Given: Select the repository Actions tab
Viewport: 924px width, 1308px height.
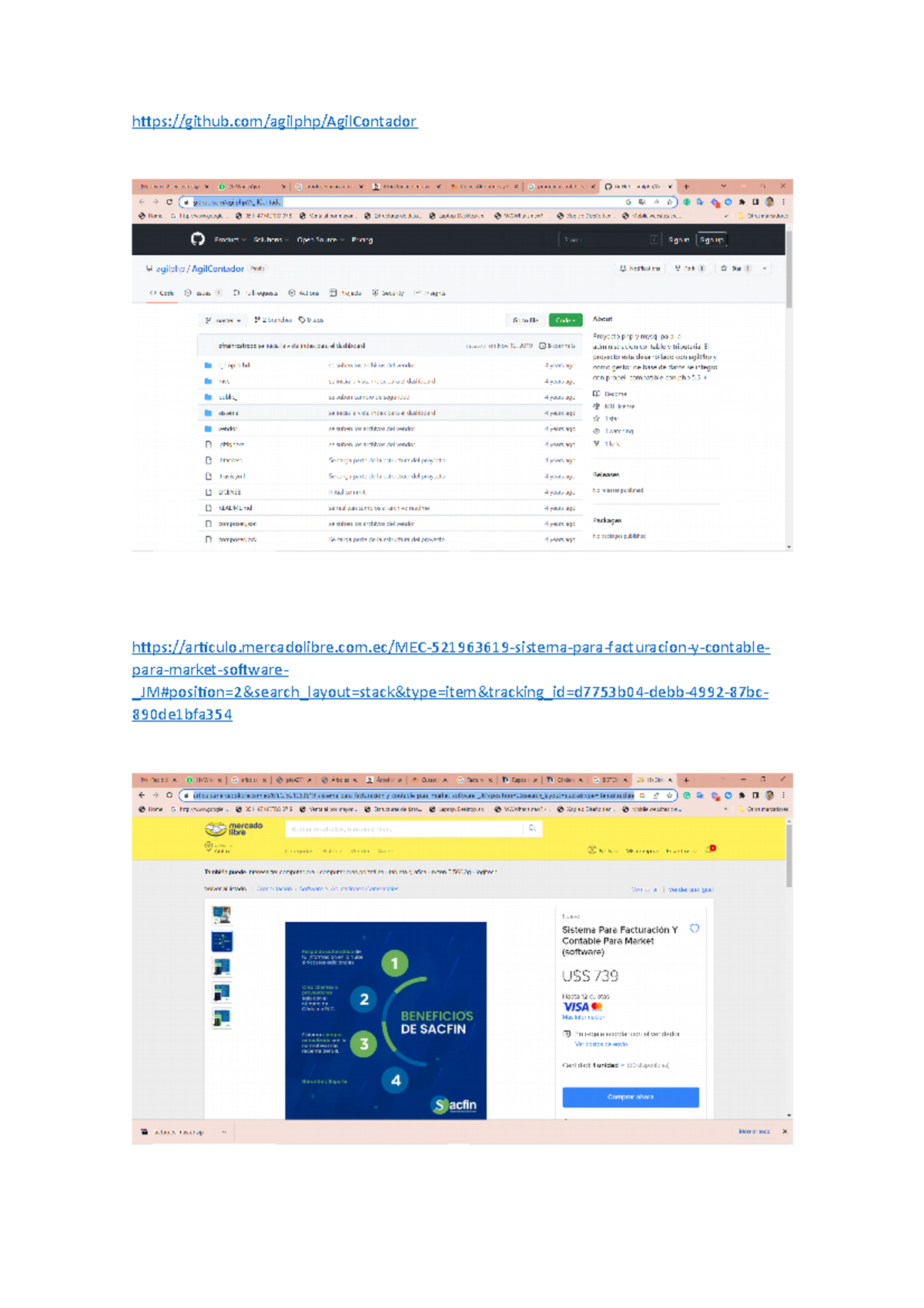Looking at the screenshot, I should [x=303, y=293].
